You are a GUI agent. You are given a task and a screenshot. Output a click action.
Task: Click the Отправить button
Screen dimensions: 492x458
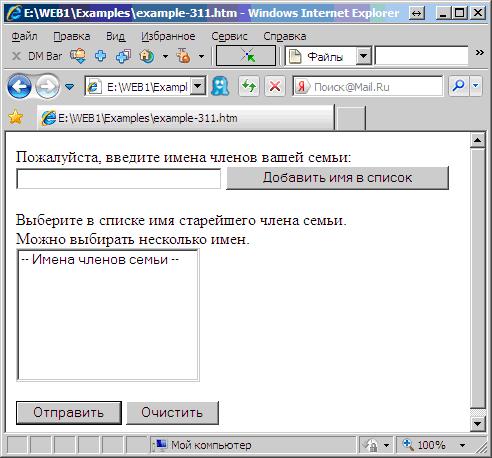pos(69,413)
